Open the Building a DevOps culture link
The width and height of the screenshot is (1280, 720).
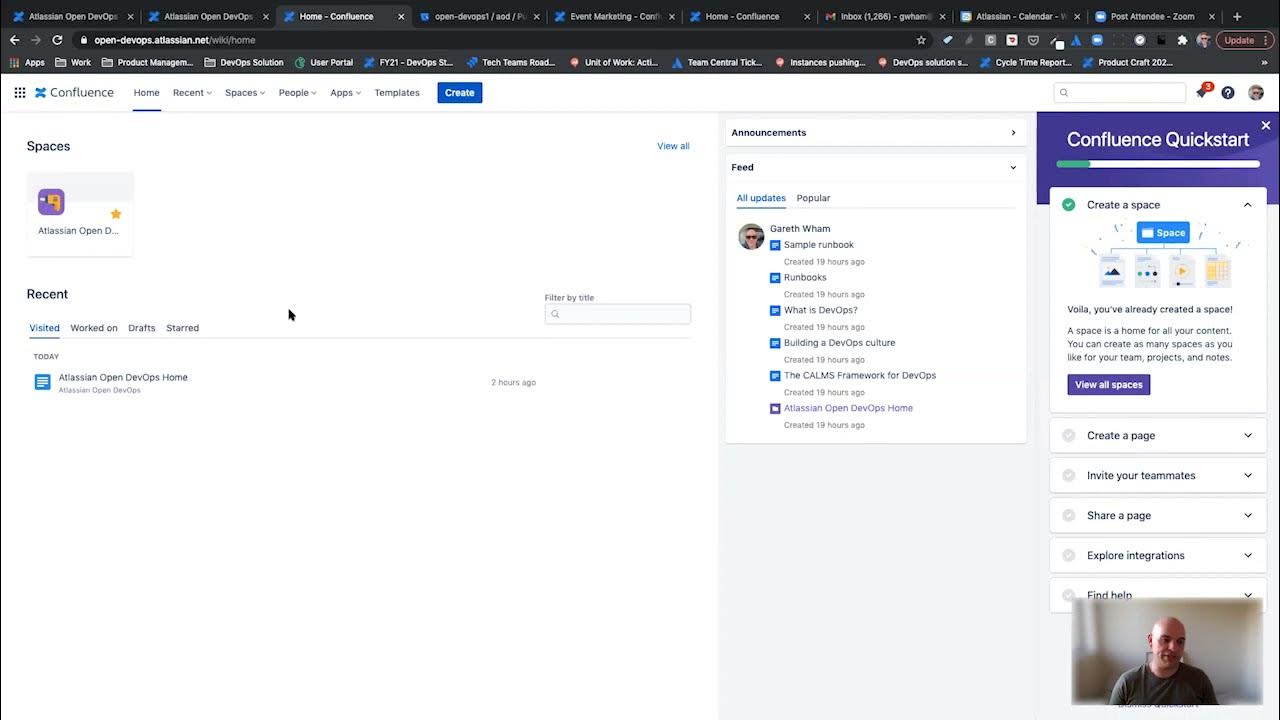(x=839, y=343)
